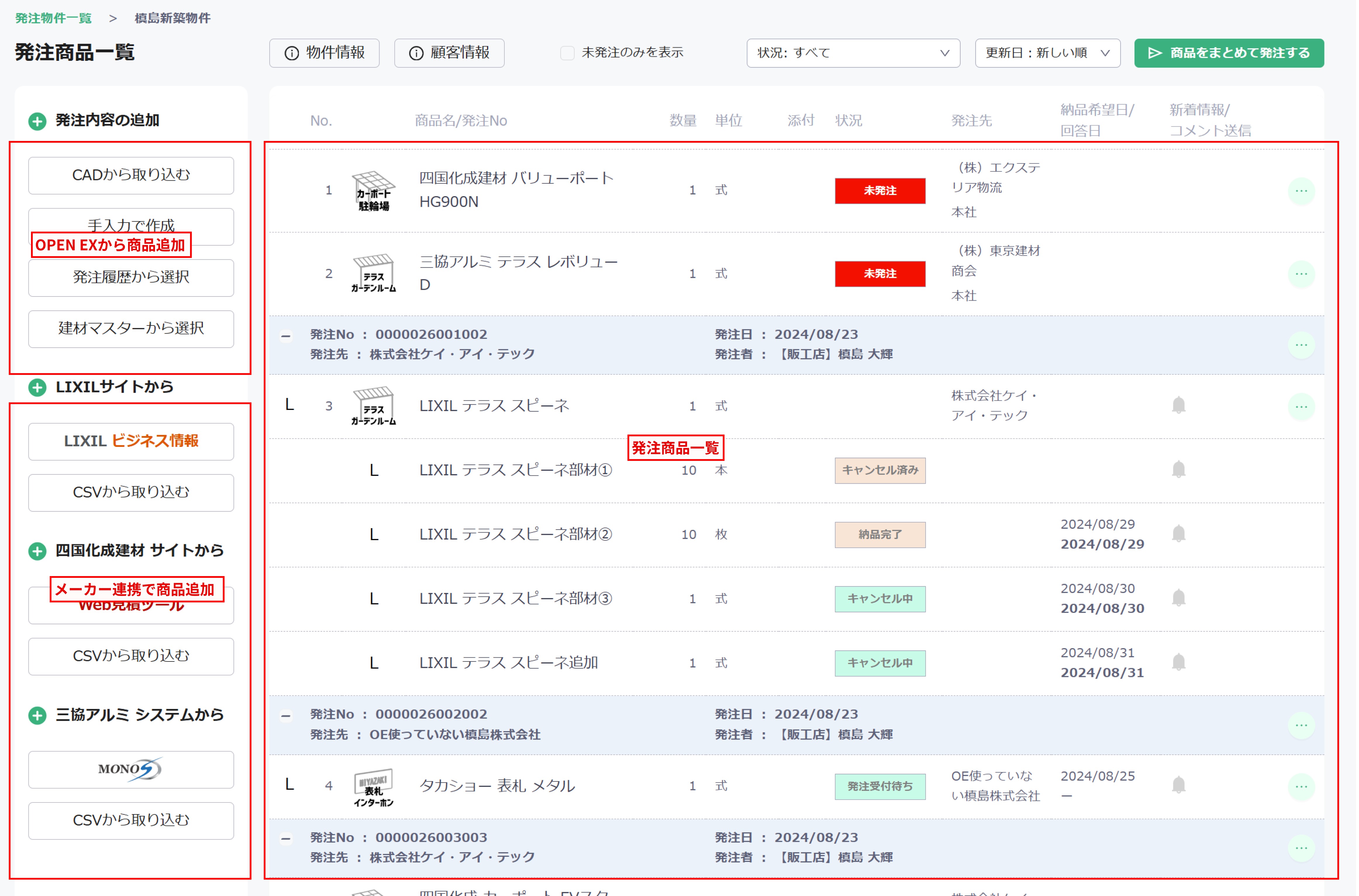Click notification bell for LIXIL テラス スピーネ row

pos(1178,405)
